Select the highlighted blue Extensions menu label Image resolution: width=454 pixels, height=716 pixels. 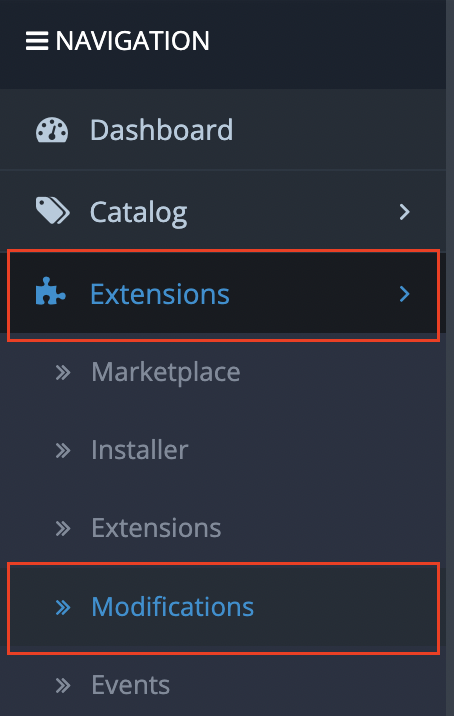[160, 294]
